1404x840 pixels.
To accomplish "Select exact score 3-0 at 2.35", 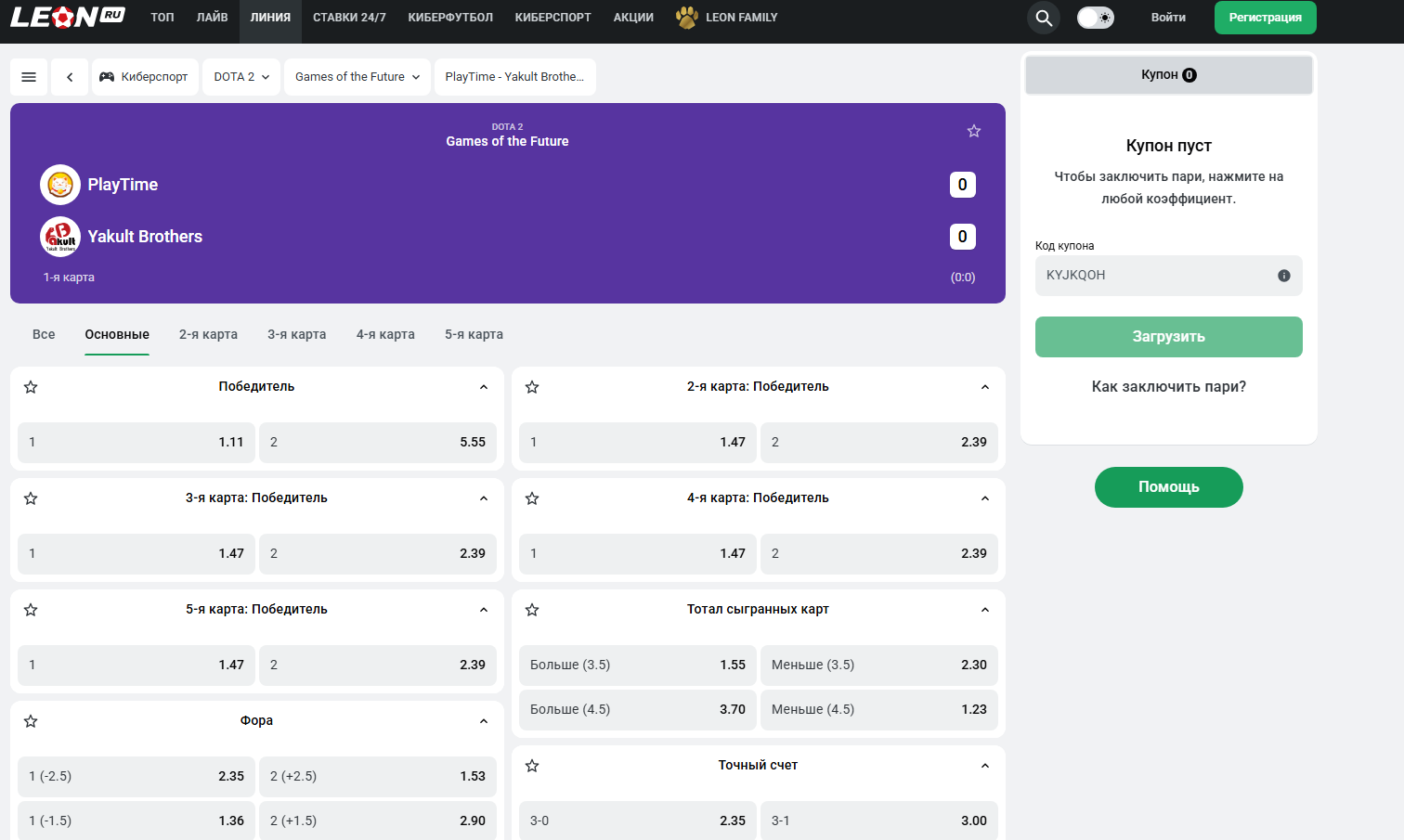I will pyautogui.click(x=638, y=821).
